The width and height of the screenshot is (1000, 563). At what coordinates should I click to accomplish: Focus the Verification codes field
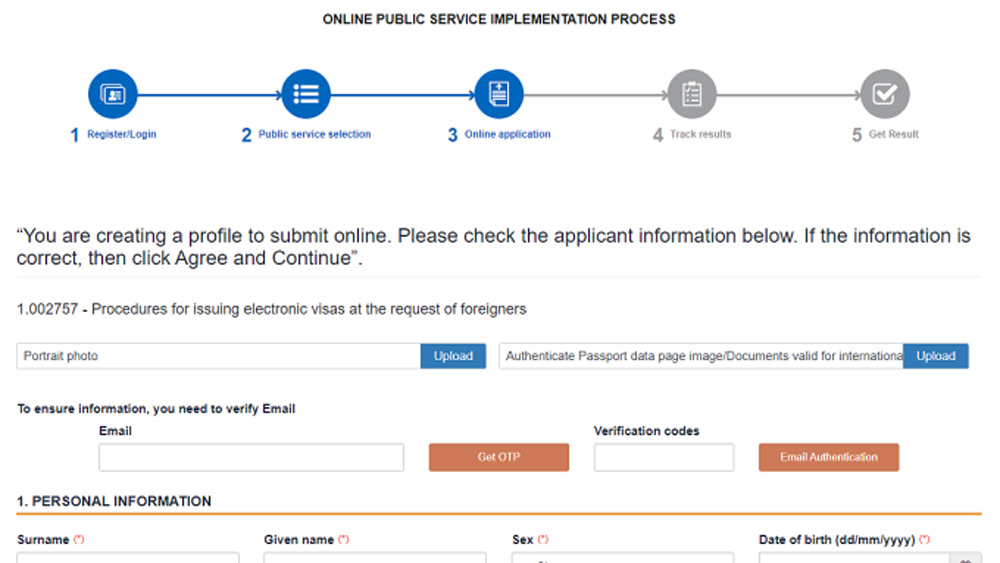pos(664,457)
